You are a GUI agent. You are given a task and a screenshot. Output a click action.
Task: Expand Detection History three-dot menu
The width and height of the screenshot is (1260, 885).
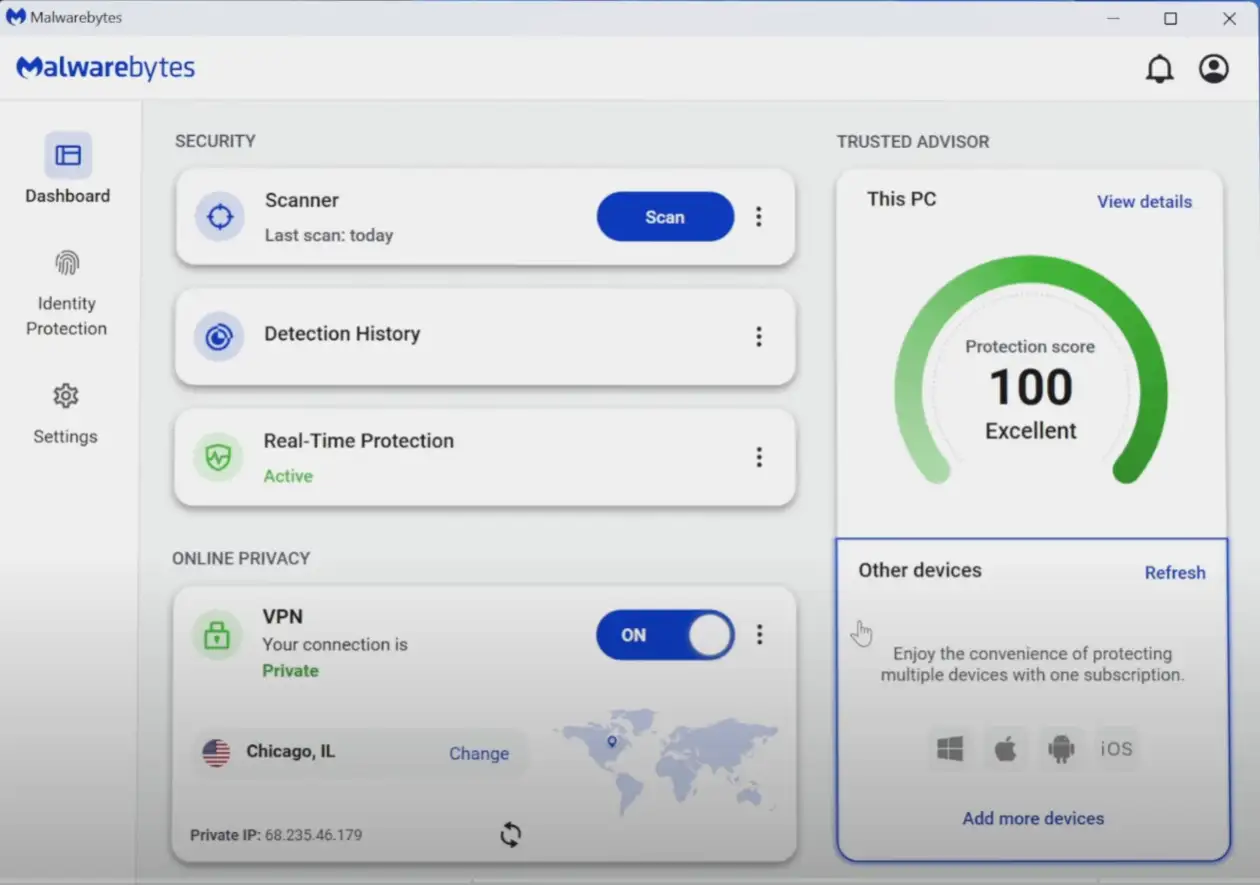point(759,337)
